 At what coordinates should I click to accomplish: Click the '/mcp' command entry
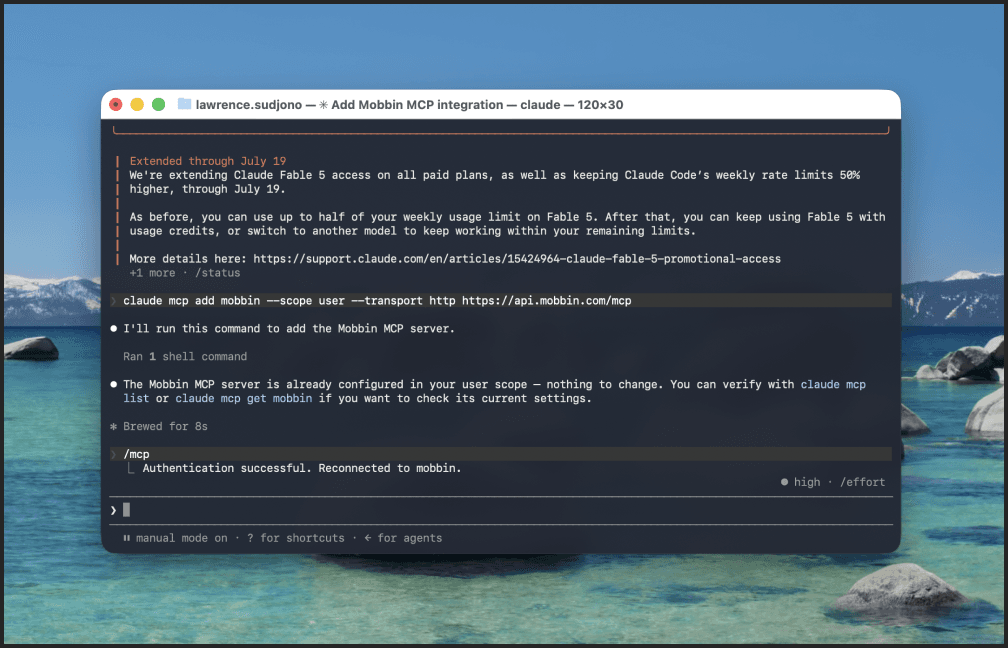501,454
